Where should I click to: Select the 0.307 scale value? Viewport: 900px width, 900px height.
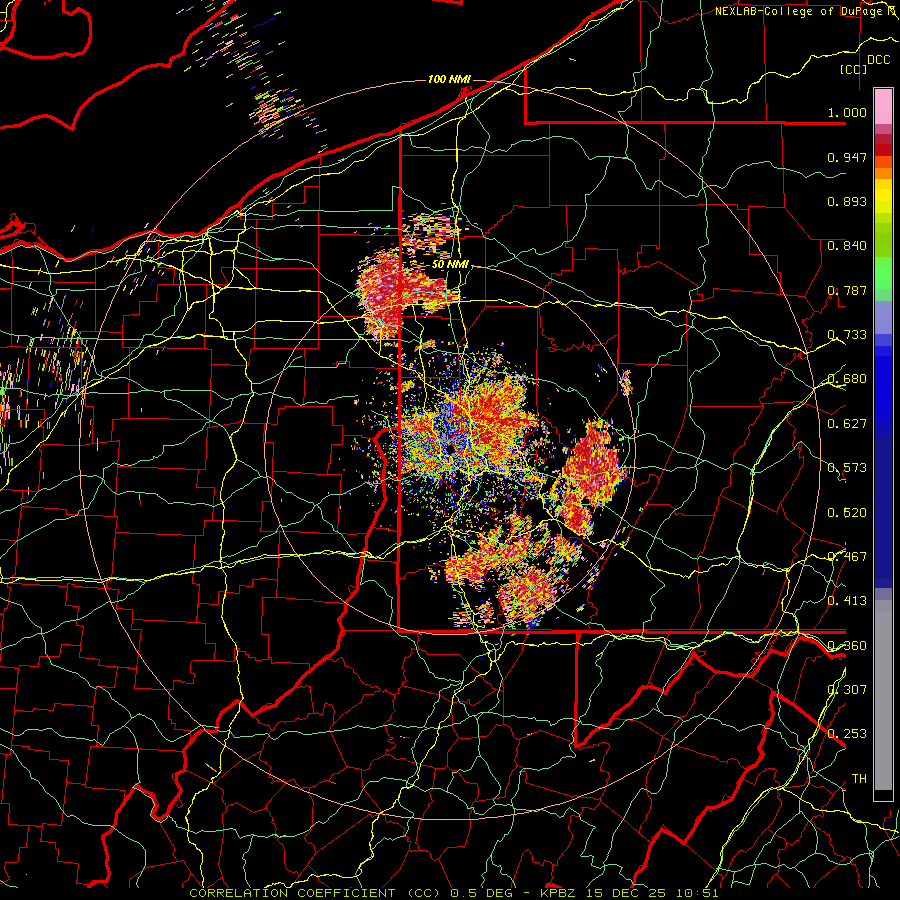tap(847, 690)
